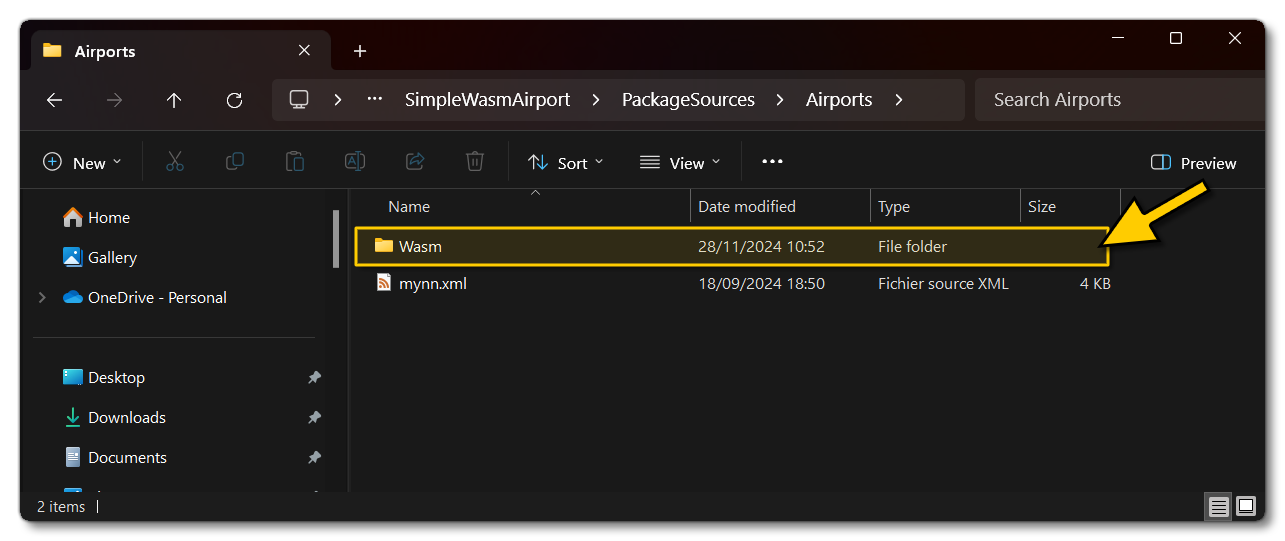Open the New dropdown menu
1285x541 pixels.
[x=82, y=163]
